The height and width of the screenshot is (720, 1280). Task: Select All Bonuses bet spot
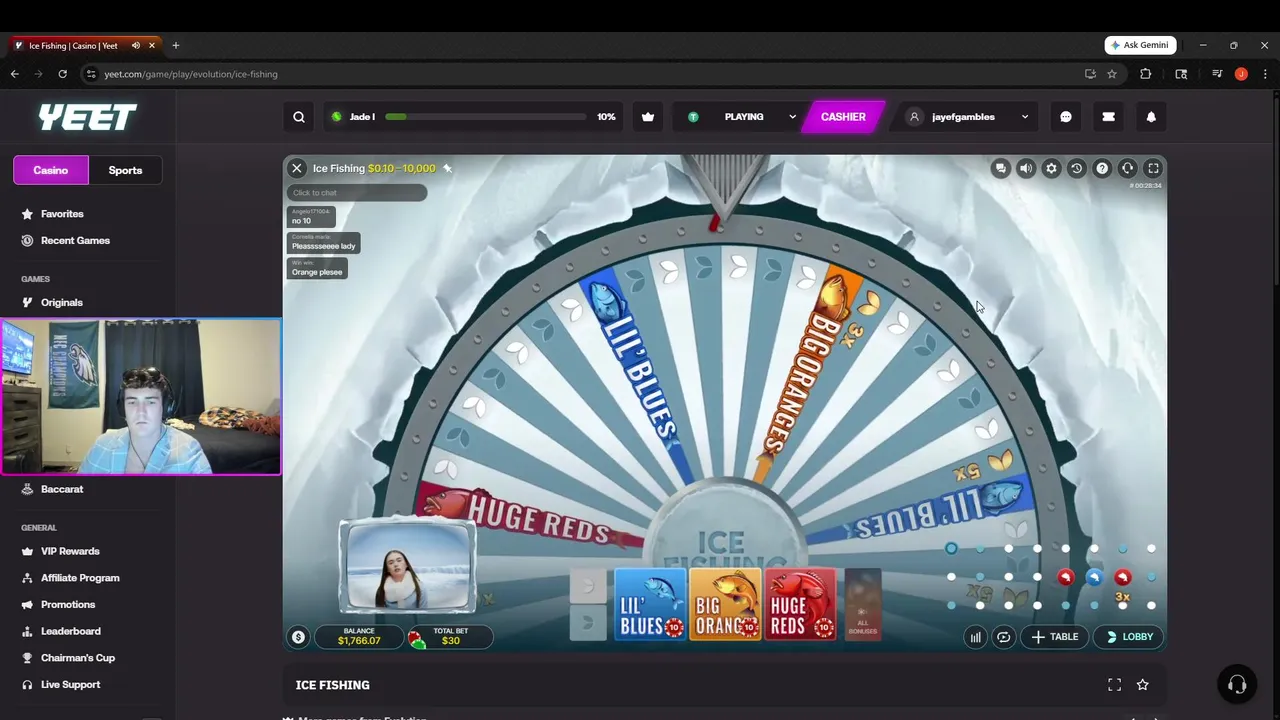[x=863, y=604]
